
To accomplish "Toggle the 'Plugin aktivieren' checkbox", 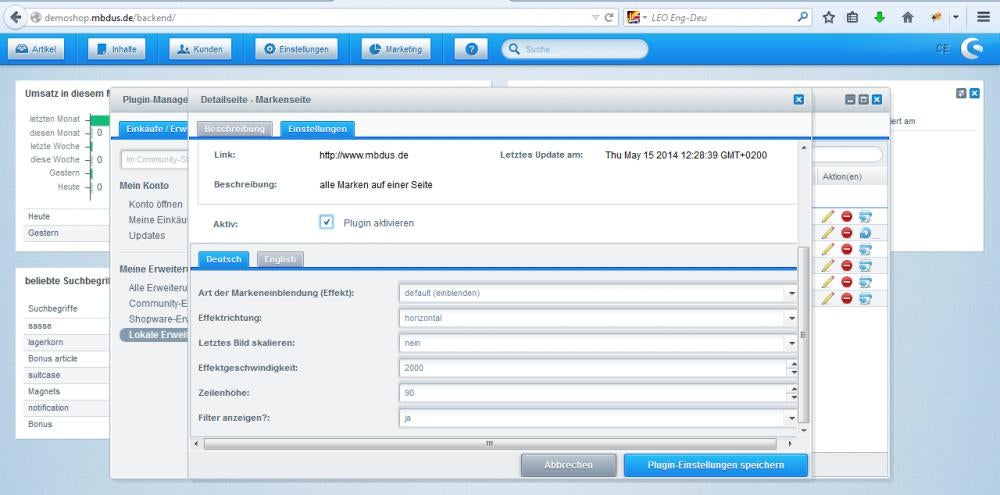I will [327, 222].
